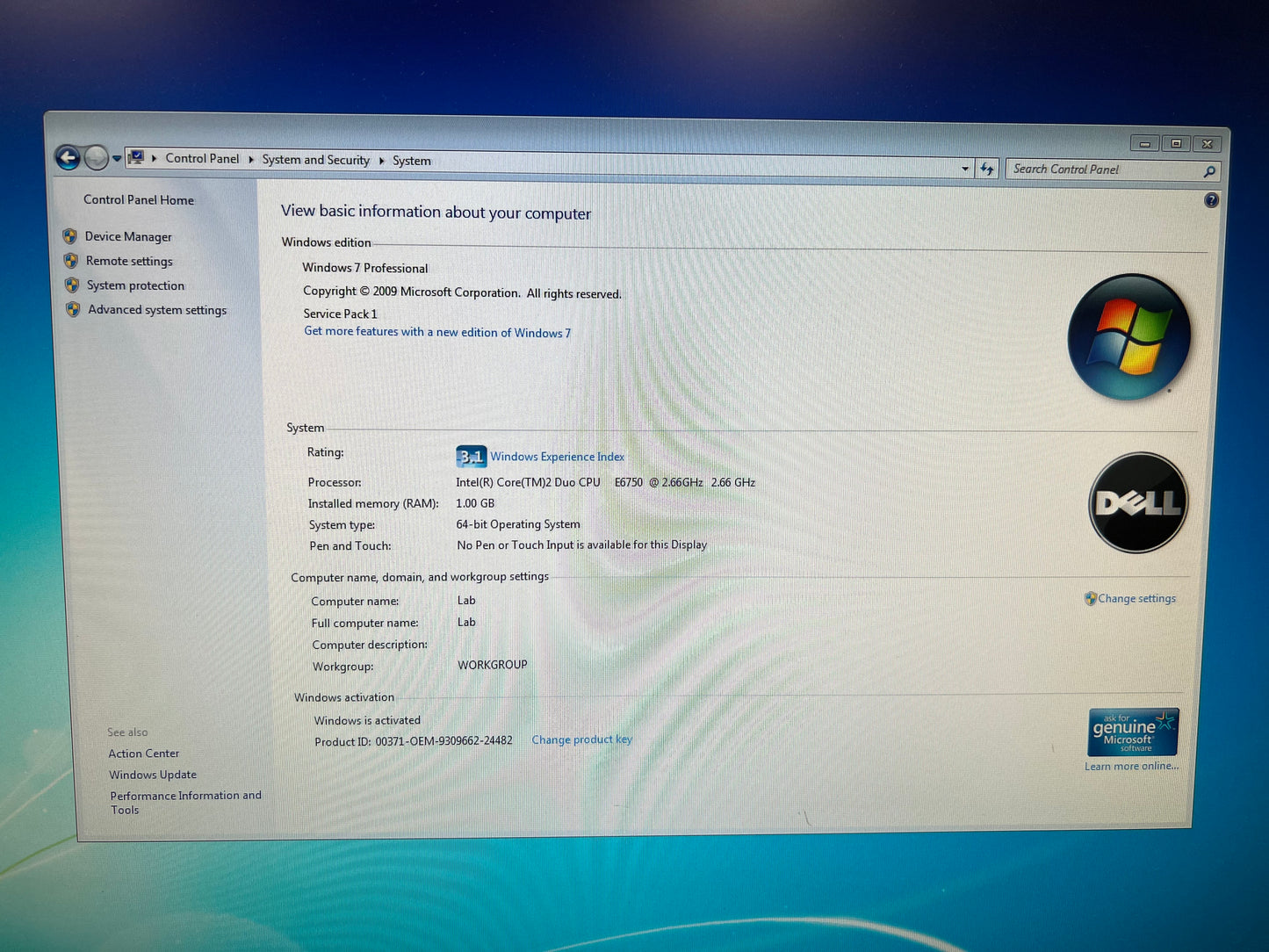
Task: Select System and Security breadcrumb item
Action: point(315,160)
